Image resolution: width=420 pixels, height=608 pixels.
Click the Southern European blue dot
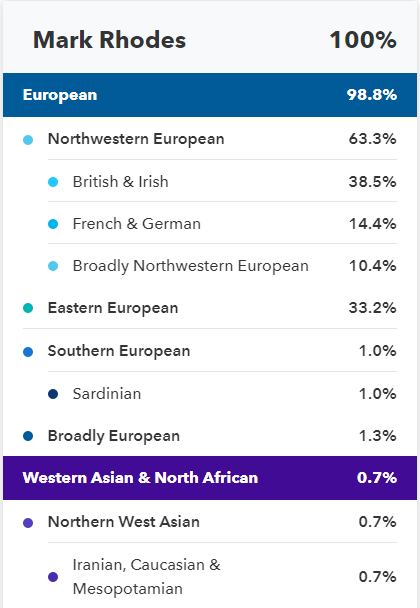tap(28, 352)
